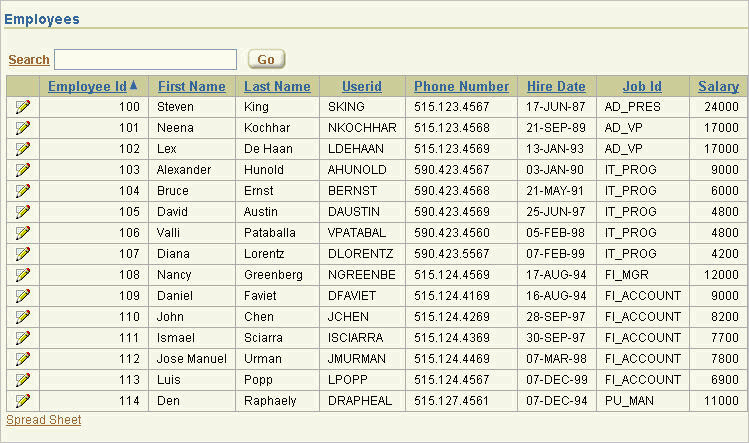This screenshot has height=443, width=749.
Task: Open the Spread Sheet link
Action: [44, 420]
